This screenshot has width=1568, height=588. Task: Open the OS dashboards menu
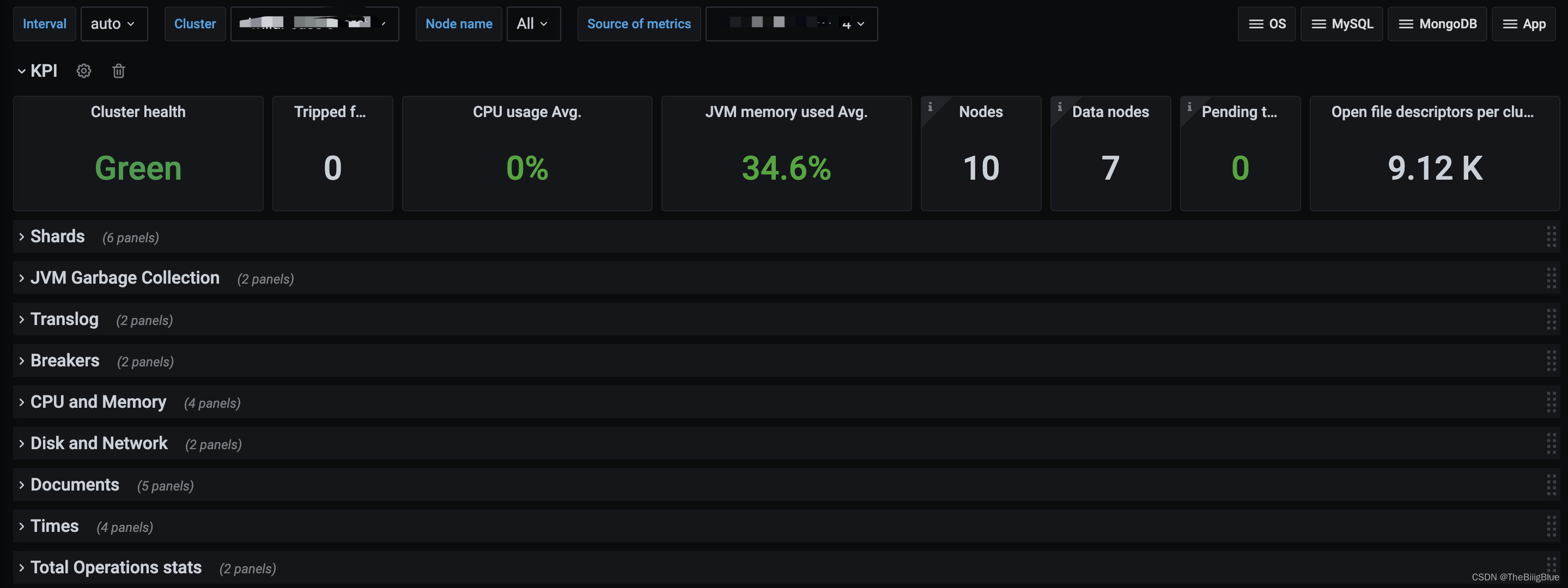click(x=1266, y=24)
